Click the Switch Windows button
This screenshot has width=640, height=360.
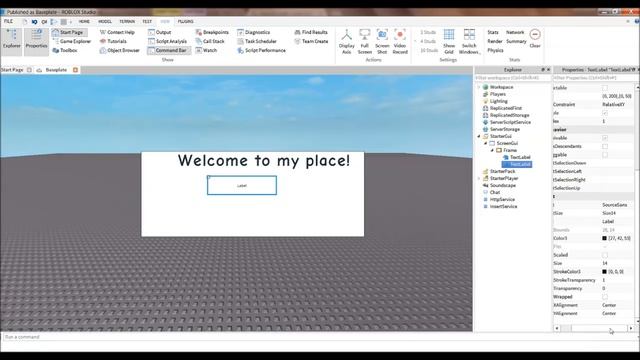(x=469, y=42)
